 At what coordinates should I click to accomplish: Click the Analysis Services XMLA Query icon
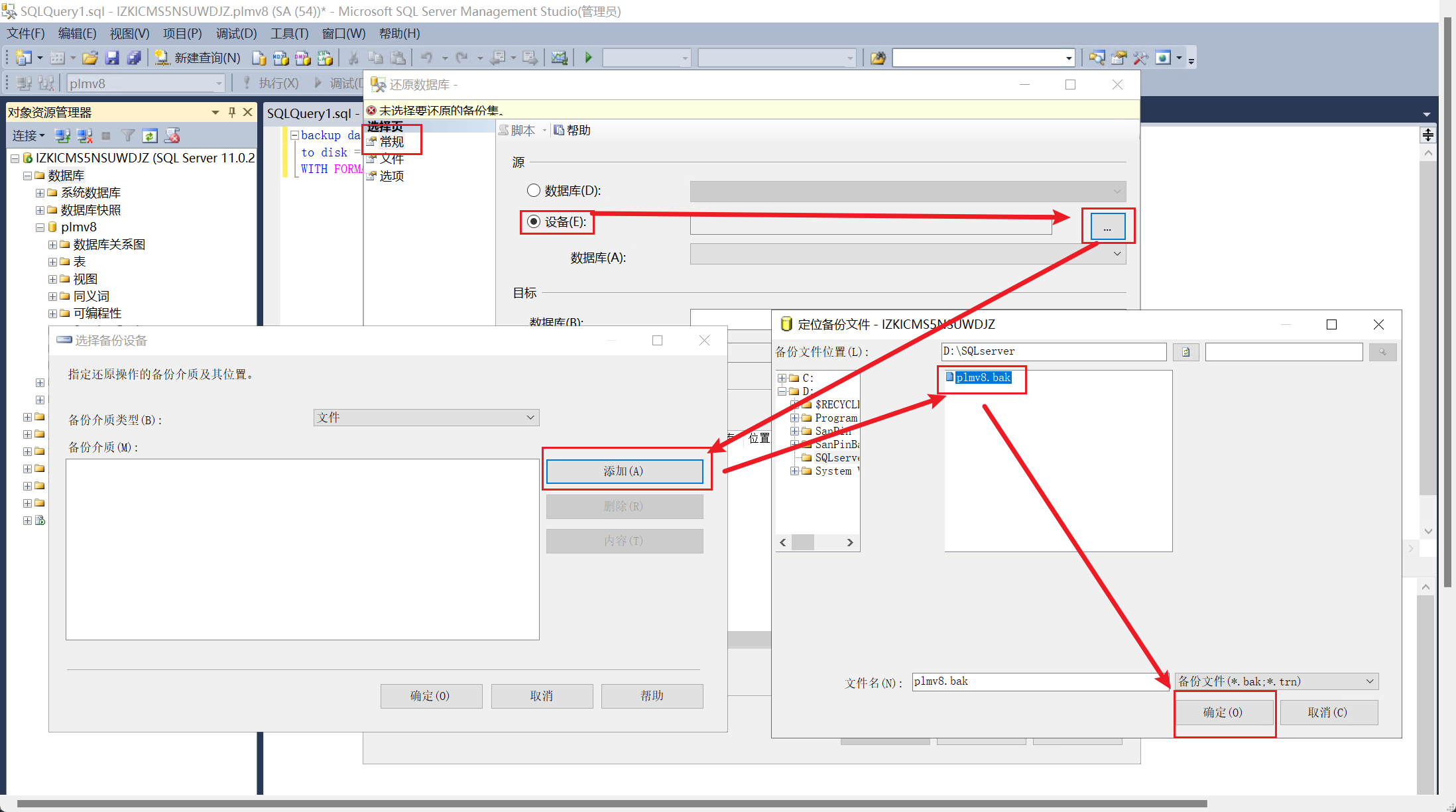pos(325,58)
